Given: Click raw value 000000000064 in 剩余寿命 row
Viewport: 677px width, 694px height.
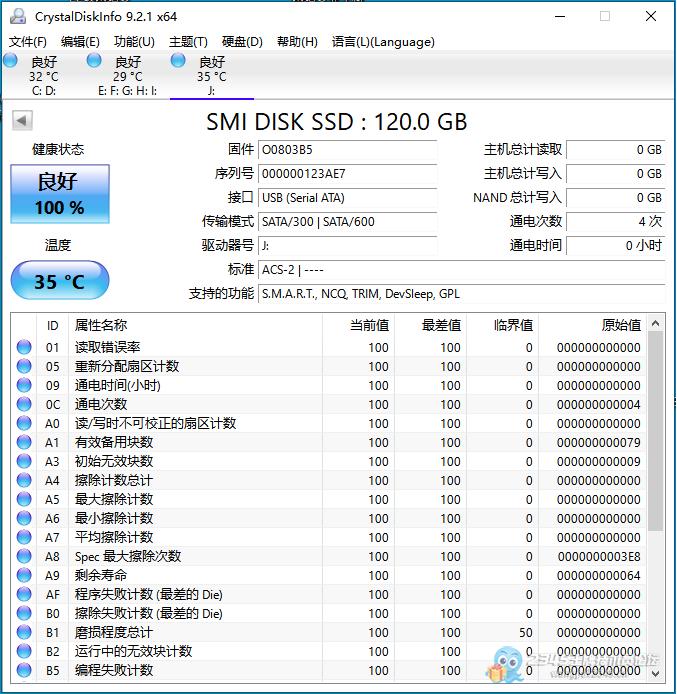Looking at the screenshot, I should 599,576.
